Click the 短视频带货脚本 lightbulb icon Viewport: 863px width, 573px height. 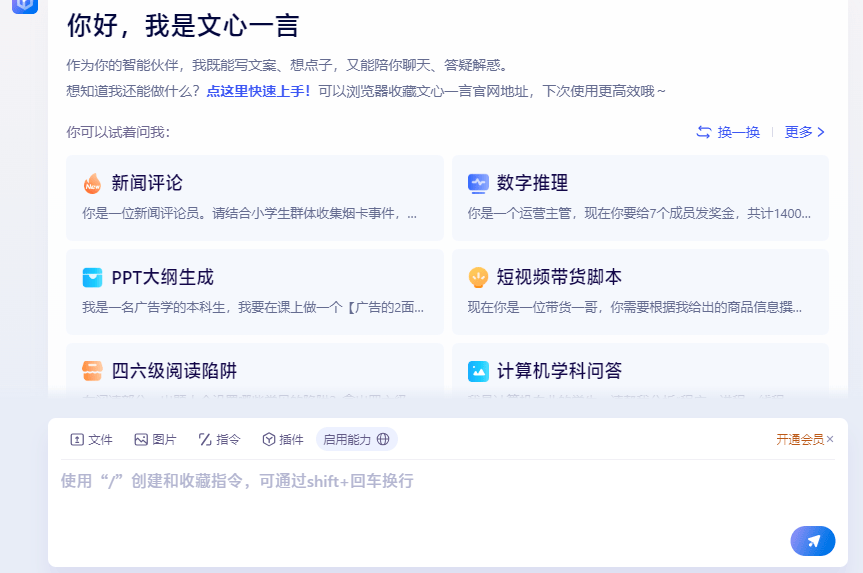[x=478, y=277]
